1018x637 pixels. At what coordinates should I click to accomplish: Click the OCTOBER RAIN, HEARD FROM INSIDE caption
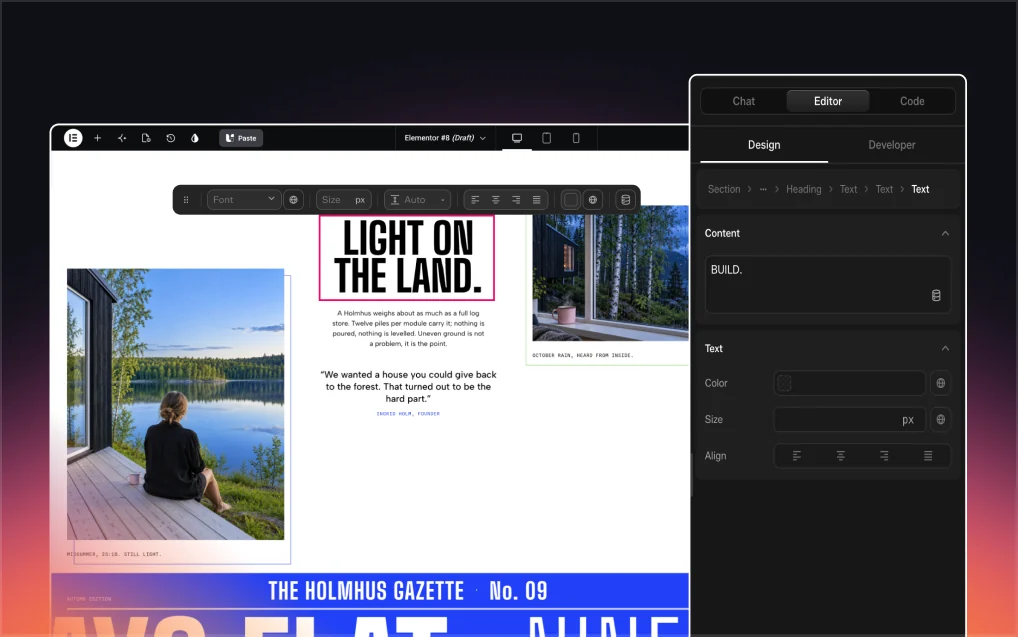tap(582, 355)
